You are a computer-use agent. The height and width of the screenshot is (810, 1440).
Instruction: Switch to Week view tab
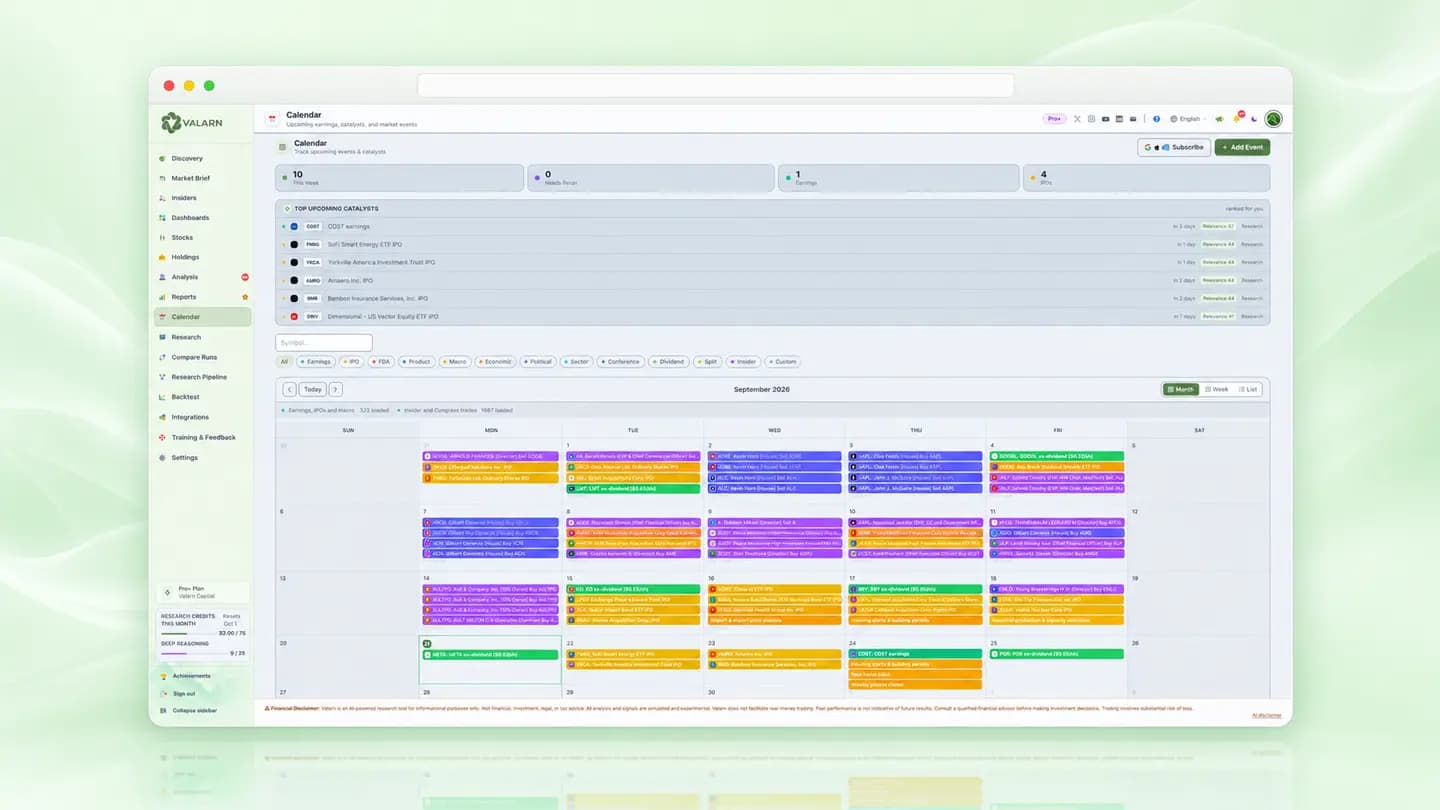click(1216, 389)
